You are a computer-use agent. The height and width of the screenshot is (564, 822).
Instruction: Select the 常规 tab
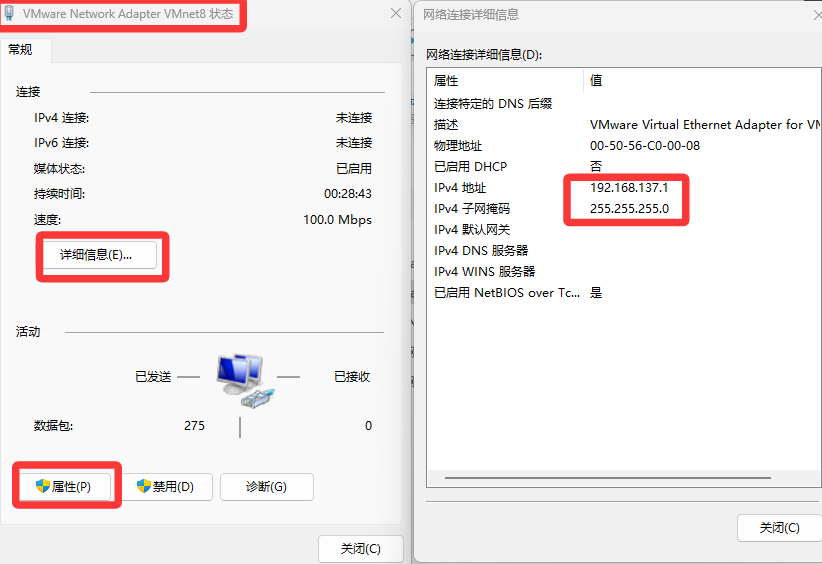[x=21, y=50]
